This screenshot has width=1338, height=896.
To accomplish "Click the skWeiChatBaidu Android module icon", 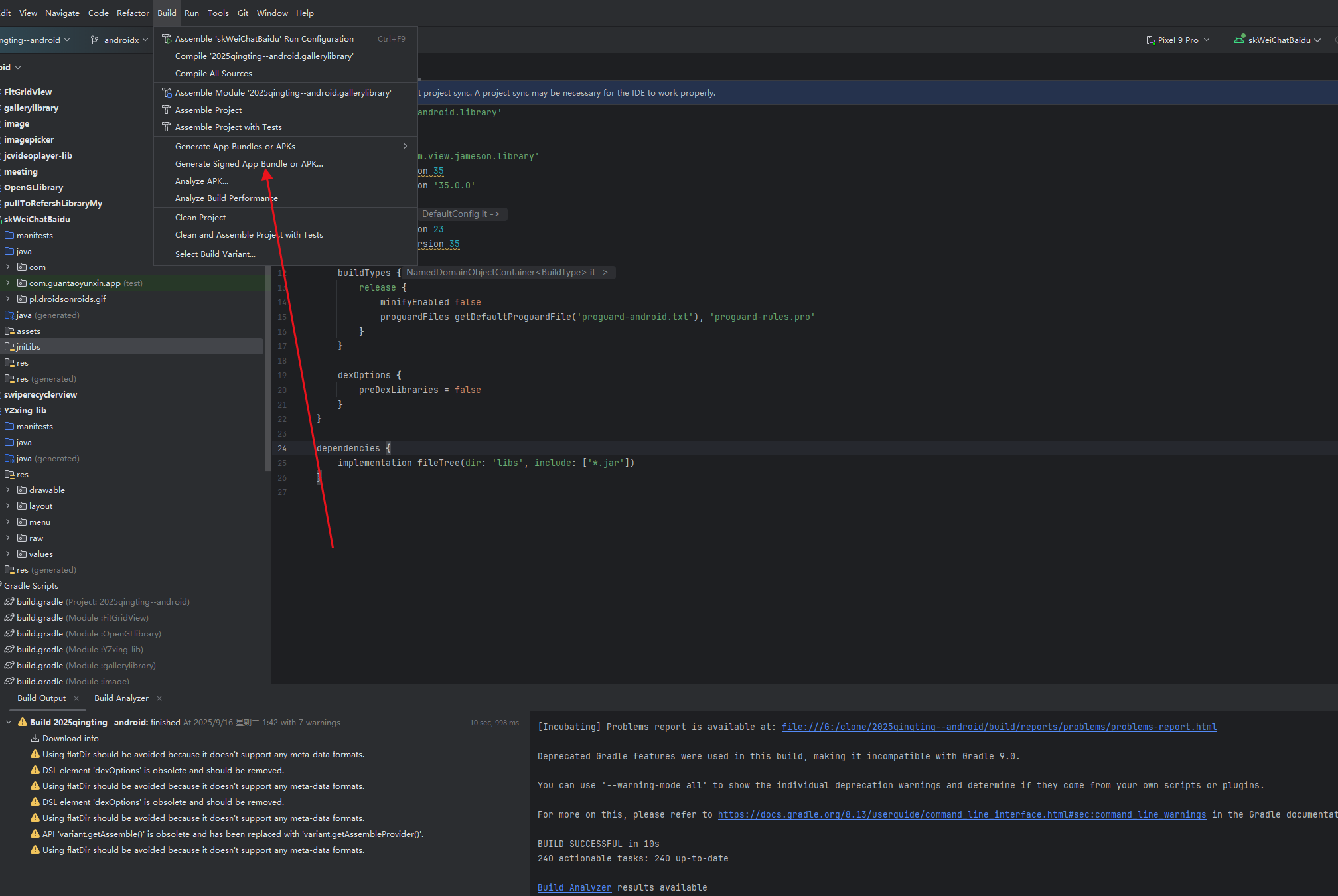I will click(1238, 39).
